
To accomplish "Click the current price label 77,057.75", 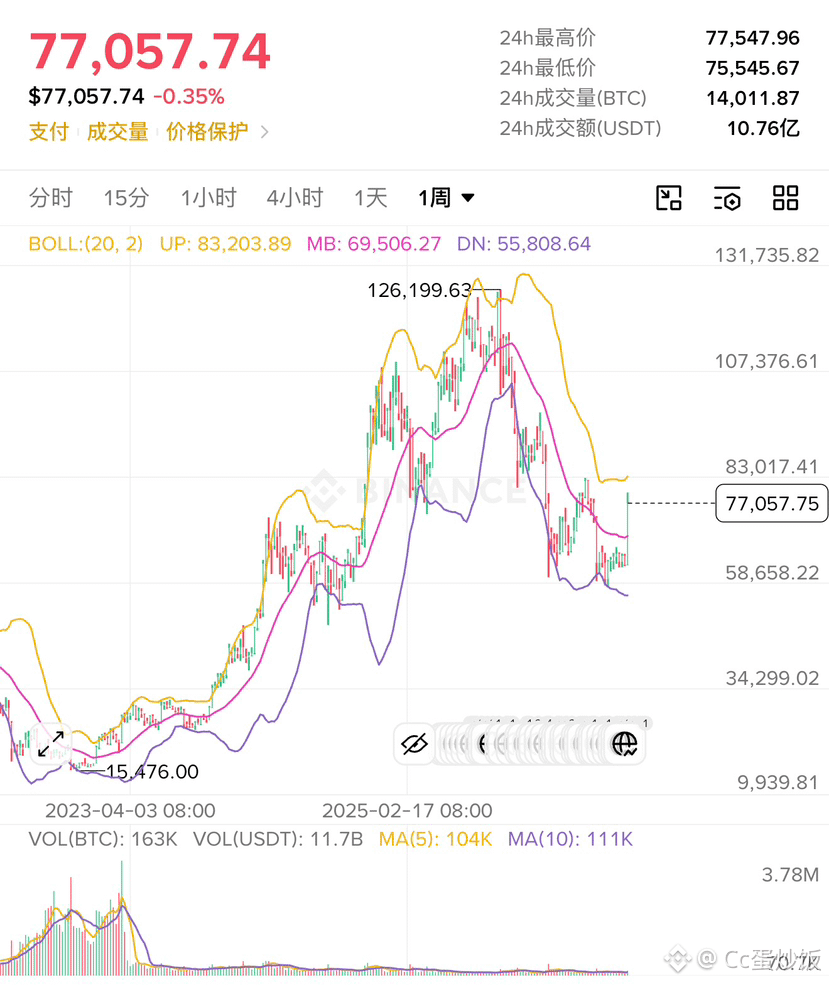I will pyautogui.click(x=772, y=503).
